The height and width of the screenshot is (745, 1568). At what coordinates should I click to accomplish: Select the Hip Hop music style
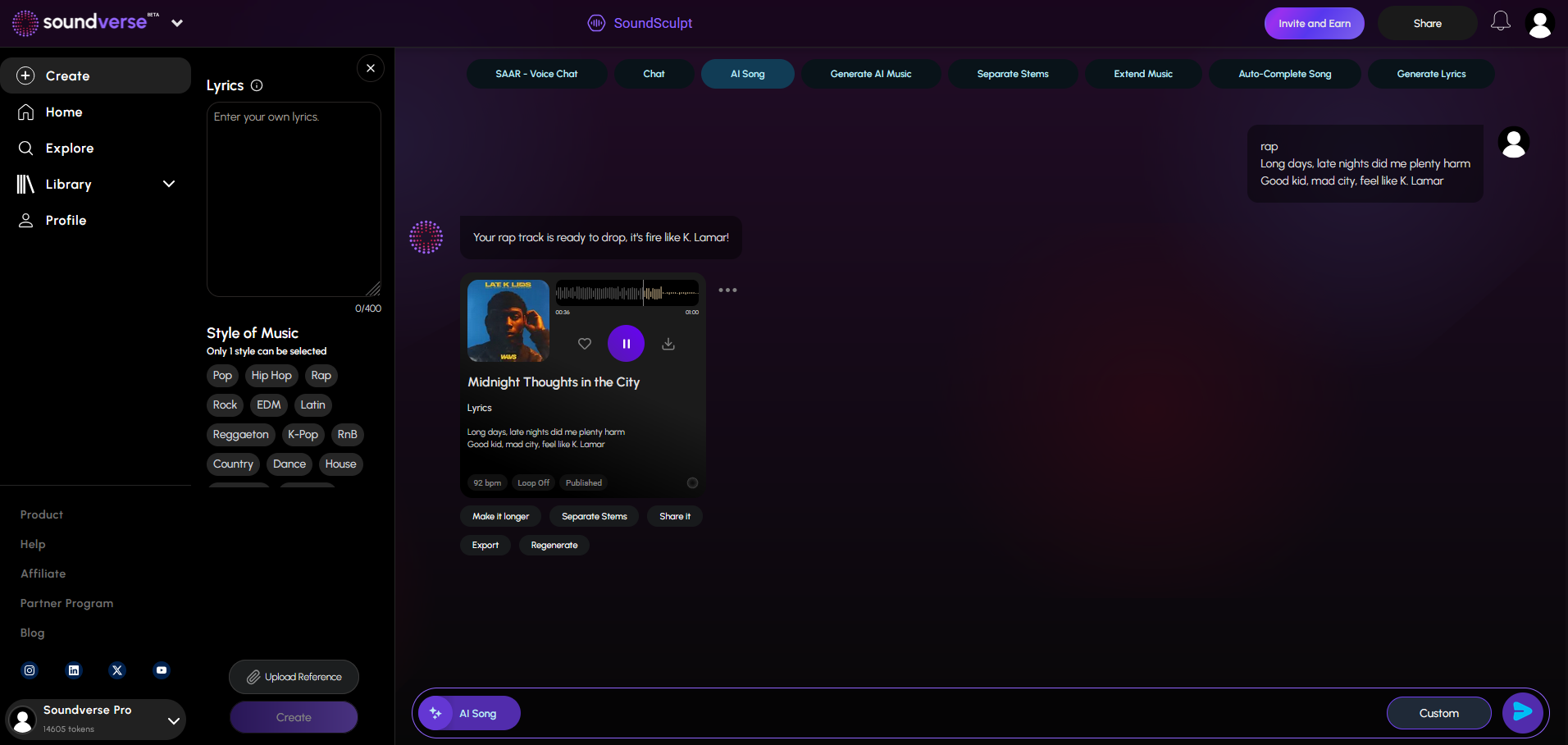click(271, 376)
